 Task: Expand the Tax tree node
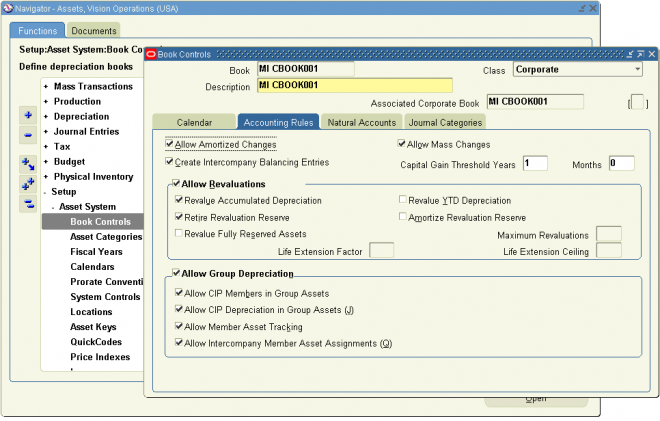(x=46, y=147)
